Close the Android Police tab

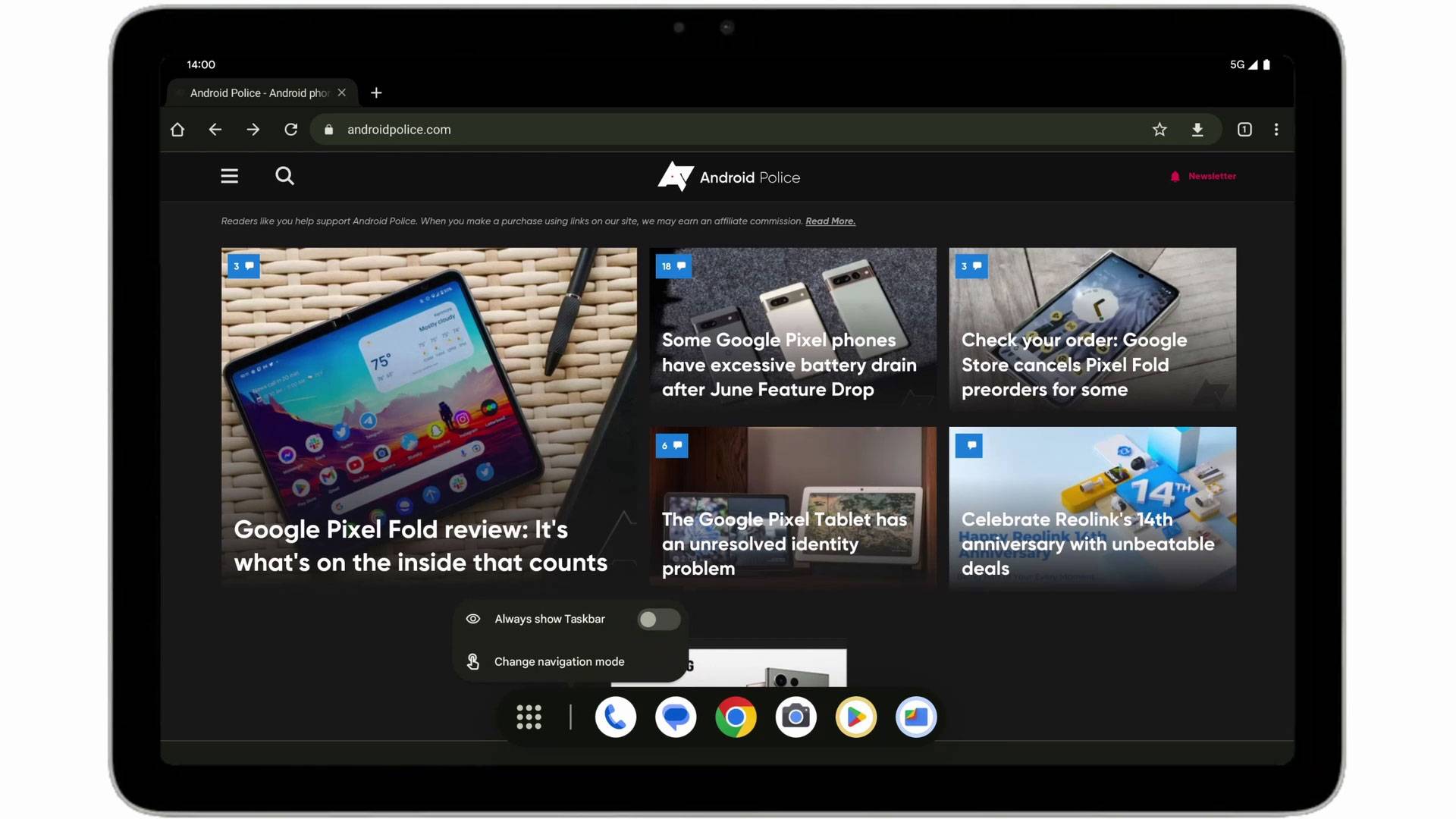coord(342,93)
